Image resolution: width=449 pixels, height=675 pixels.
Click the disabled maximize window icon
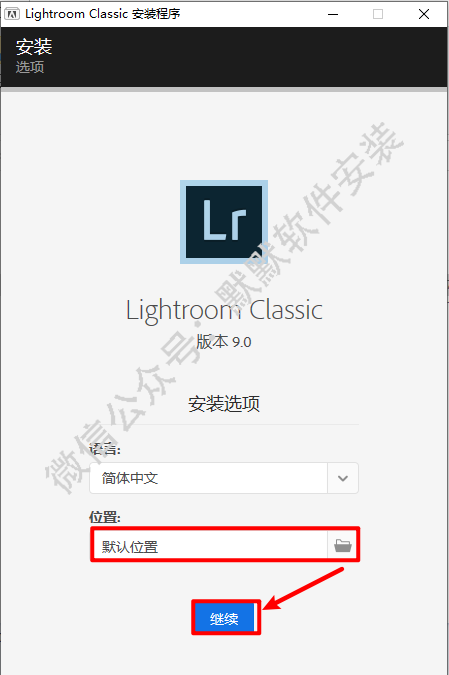(378, 14)
